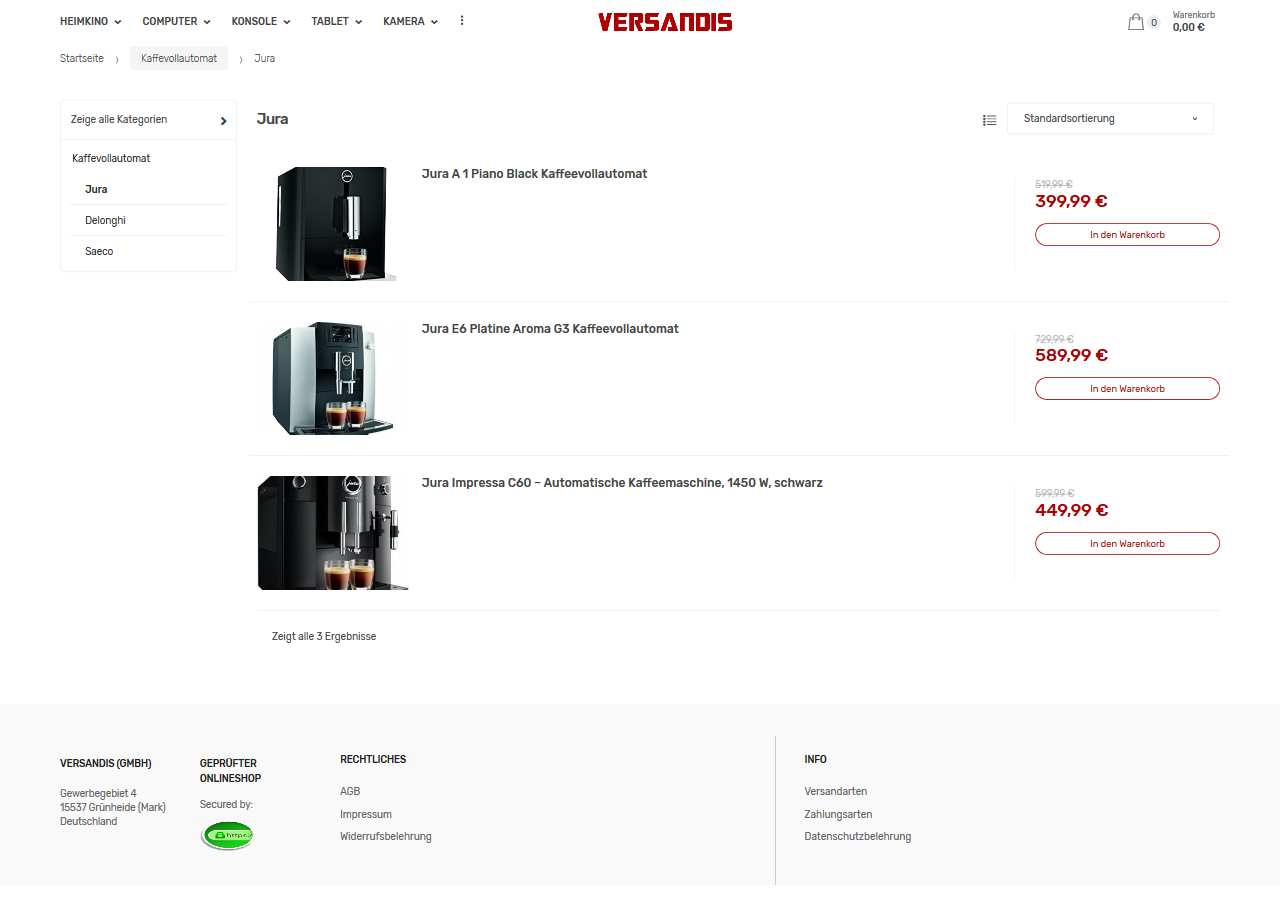Open the three-dot more categories menu

click(x=462, y=20)
